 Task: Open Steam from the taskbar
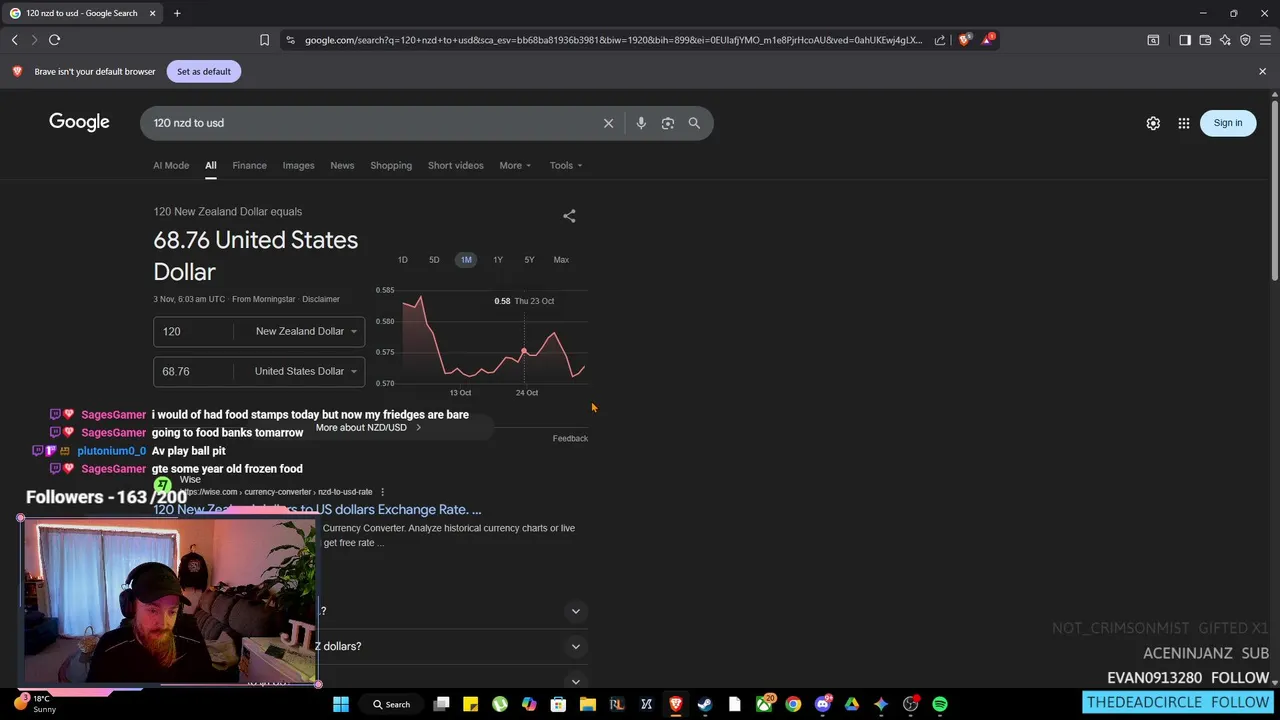(x=705, y=704)
